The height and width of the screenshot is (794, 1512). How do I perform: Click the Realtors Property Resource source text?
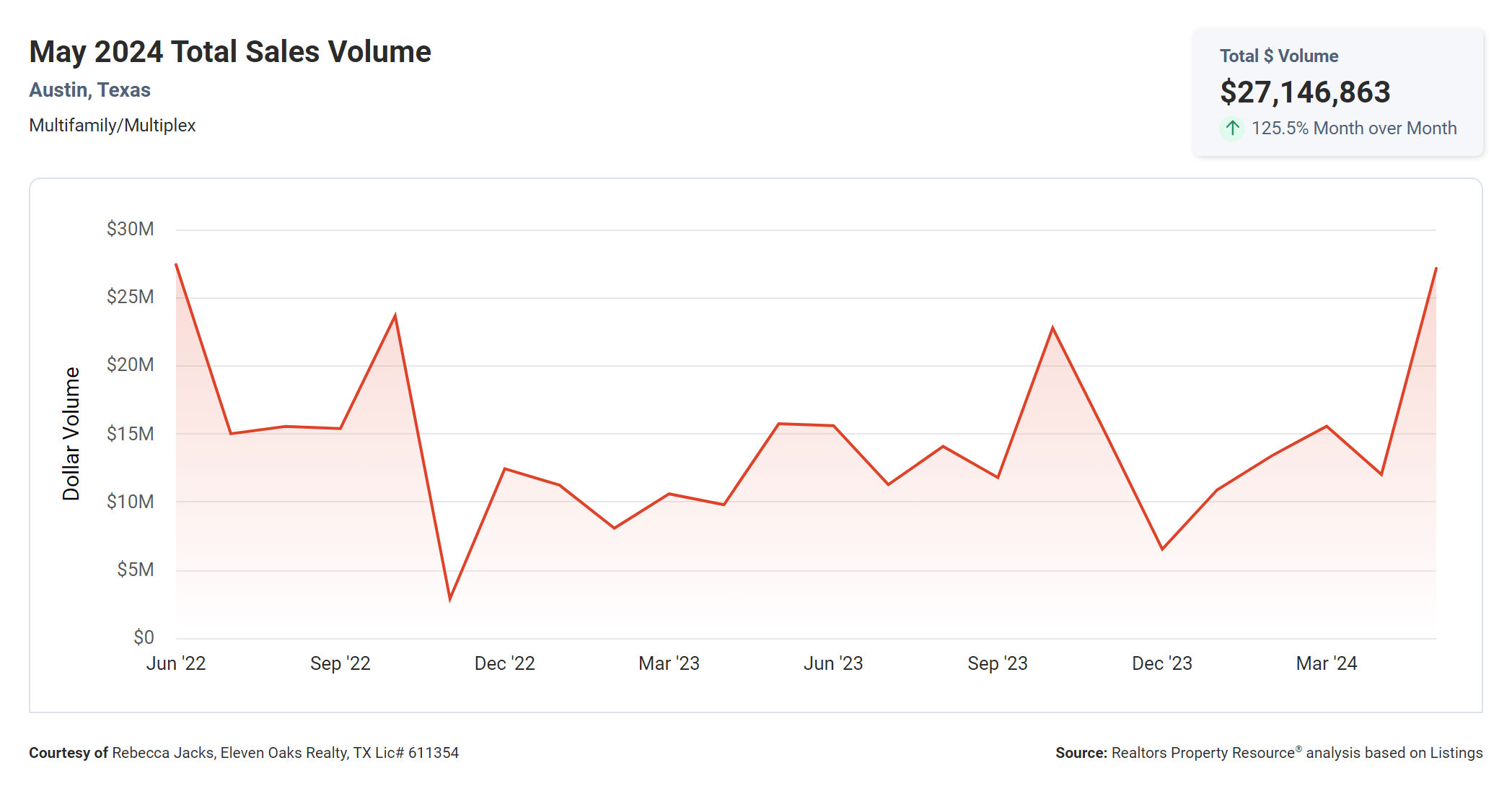pos(1268,753)
